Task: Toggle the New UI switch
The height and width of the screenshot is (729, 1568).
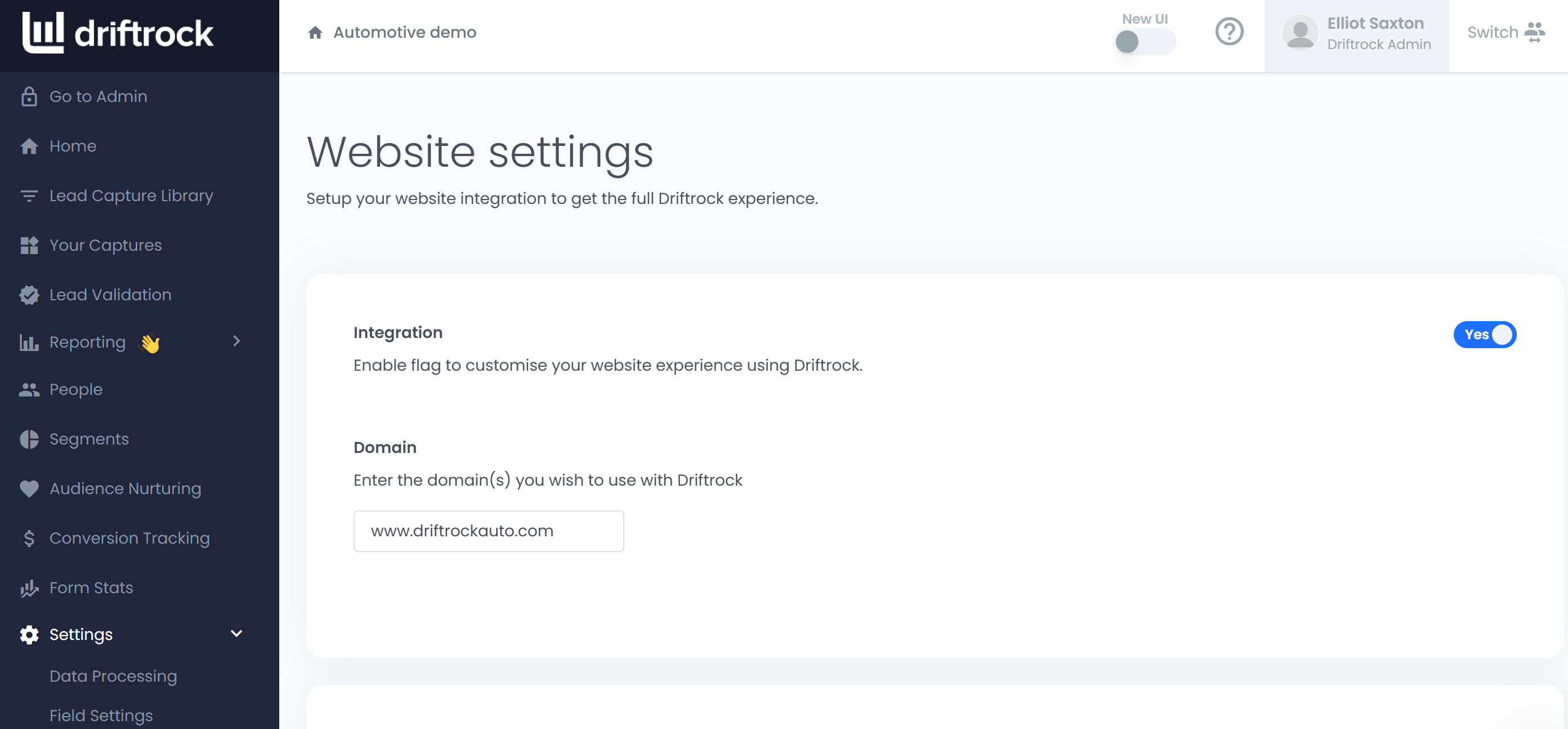Action: coord(1145,42)
